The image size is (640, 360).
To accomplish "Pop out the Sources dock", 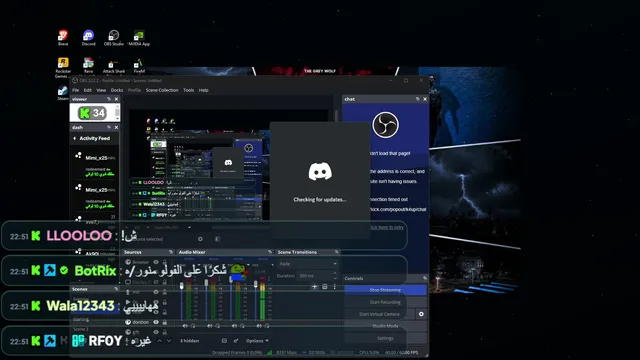I will (x=171, y=252).
